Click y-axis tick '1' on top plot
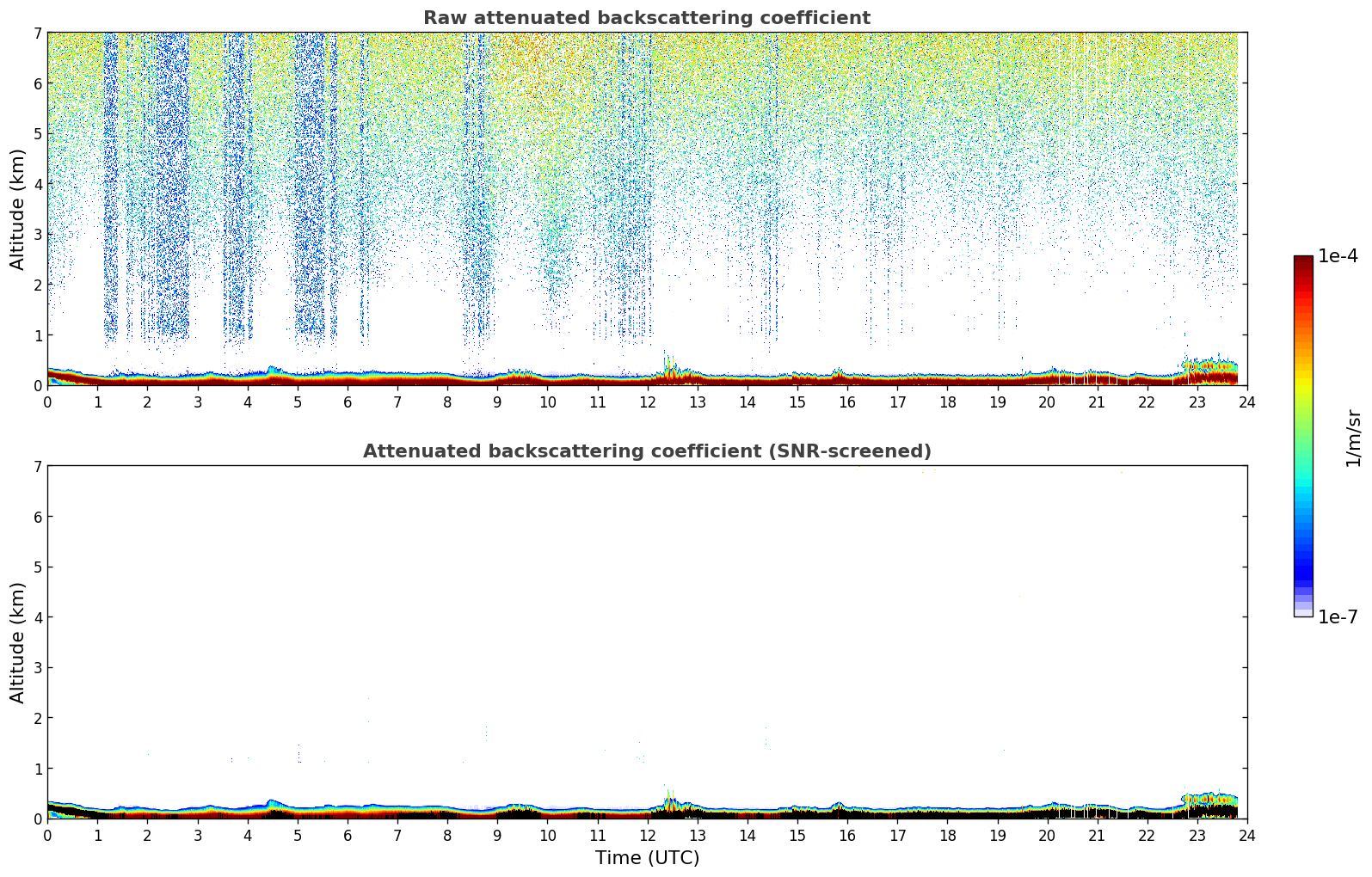Screen dimensions: 1372x877 37,335
